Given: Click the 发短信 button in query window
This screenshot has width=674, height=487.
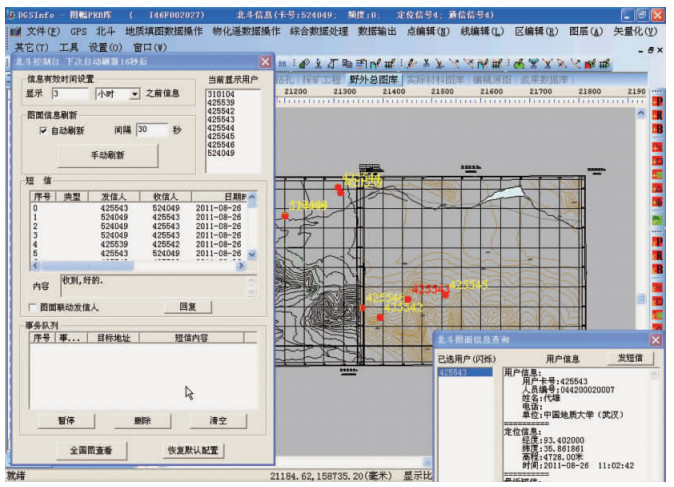Looking at the screenshot, I should (x=630, y=358).
